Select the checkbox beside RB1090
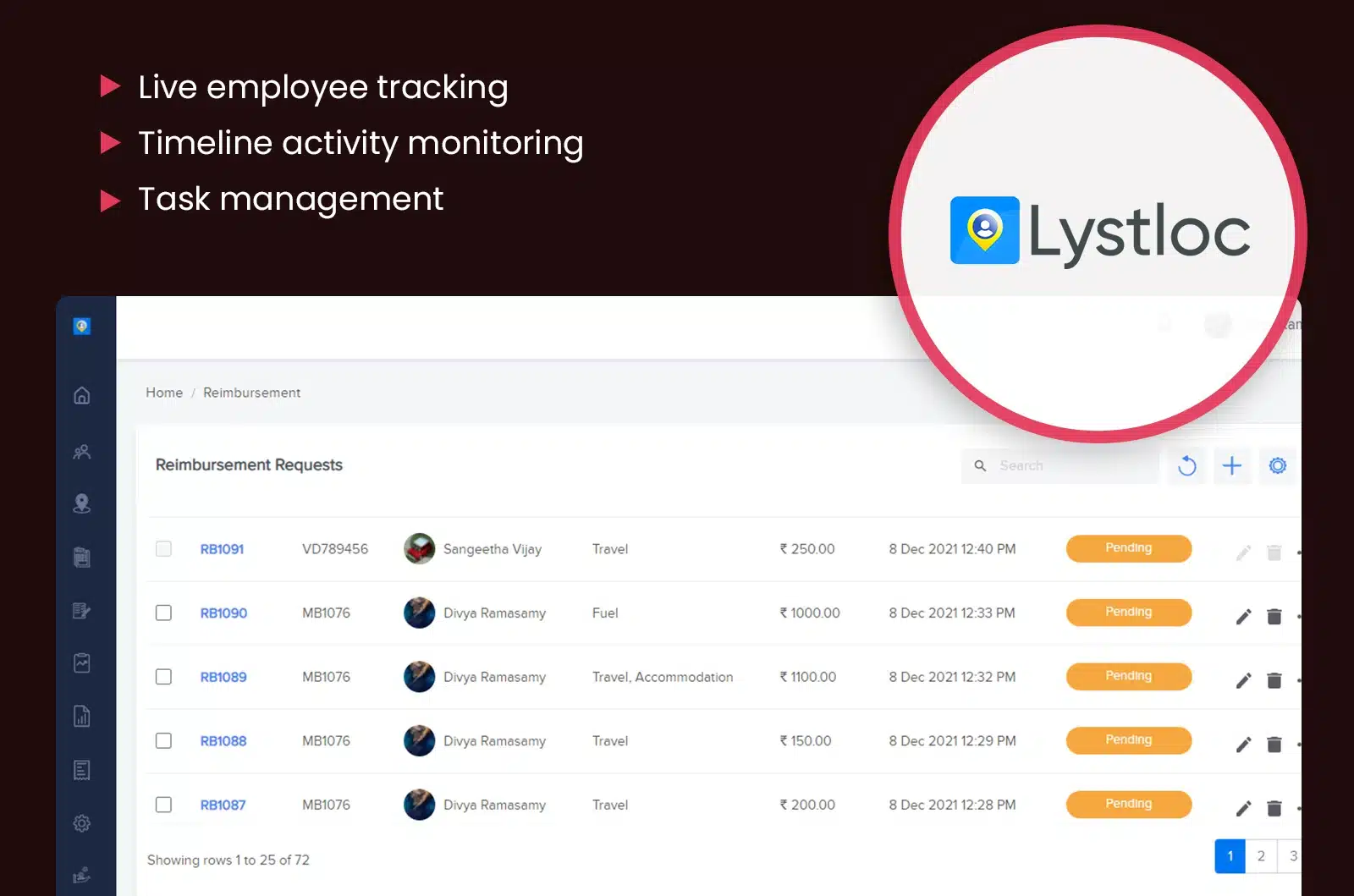The height and width of the screenshot is (896, 1354). pos(163,613)
